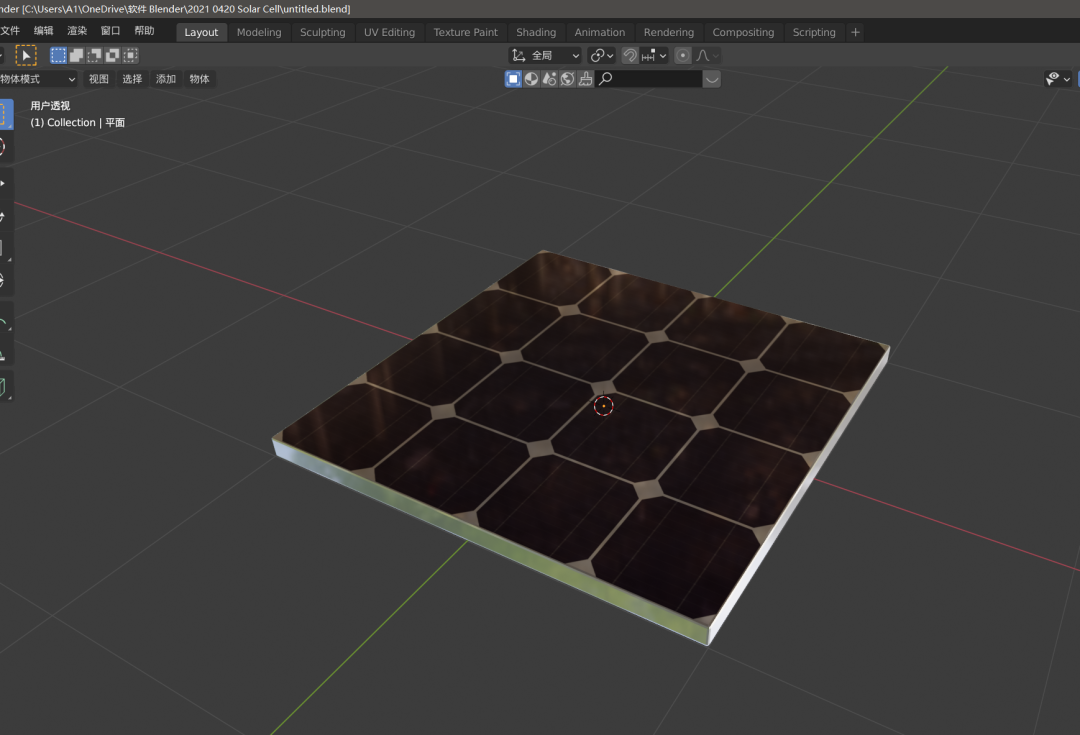The height and width of the screenshot is (735, 1080).
Task: Select the add cube tool in toolbar
Action: pyautogui.click(x=6, y=387)
